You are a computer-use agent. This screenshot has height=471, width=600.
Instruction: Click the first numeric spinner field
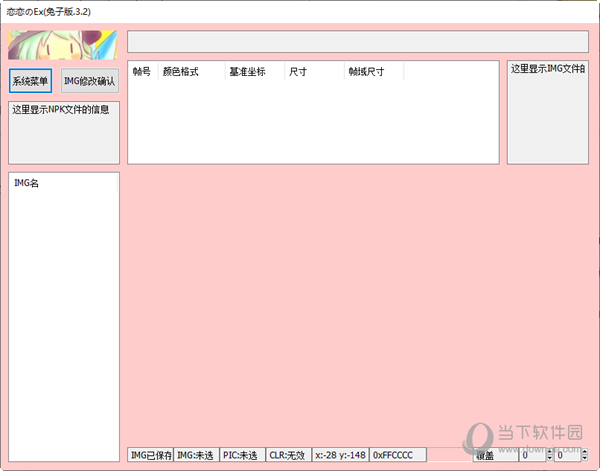click(531, 456)
